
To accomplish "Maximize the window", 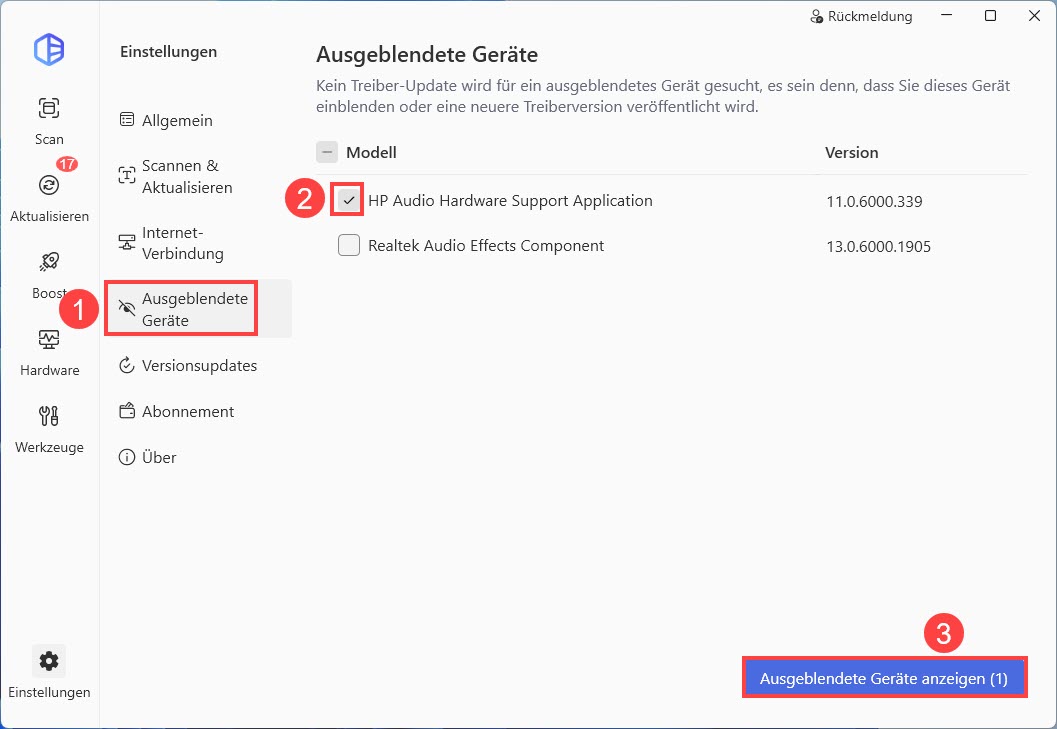I will pyautogui.click(x=990, y=16).
